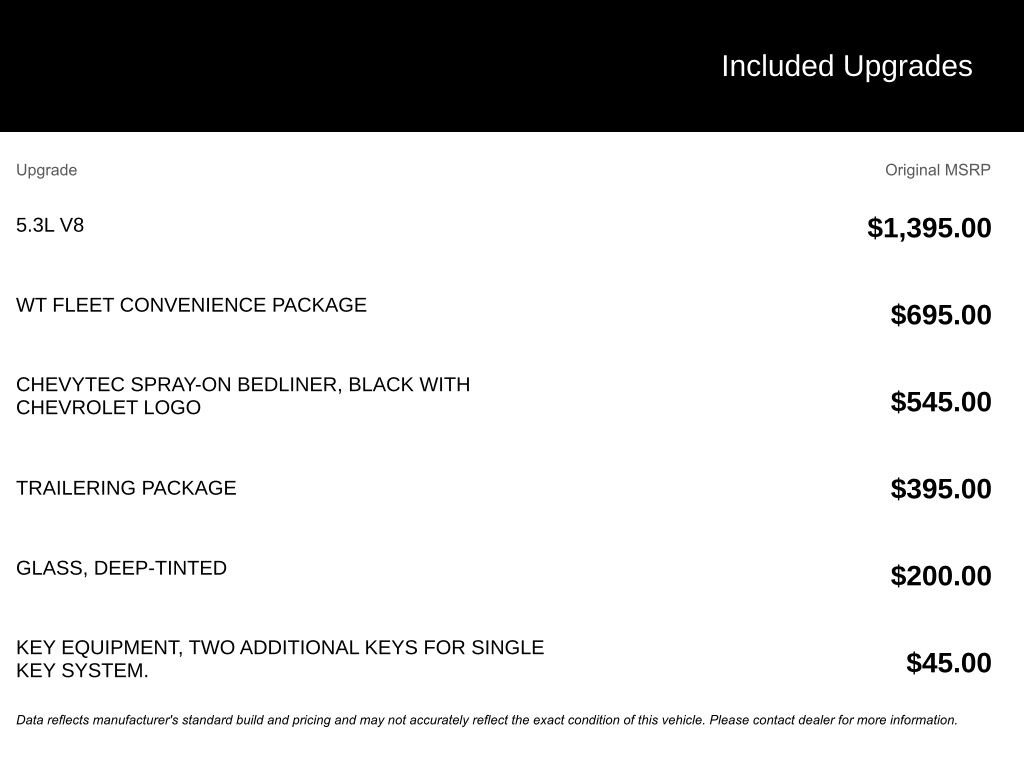Select the Key Equipment, Two Additional Keys line
The height and width of the screenshot is (768, 1024).
[280, 648]
